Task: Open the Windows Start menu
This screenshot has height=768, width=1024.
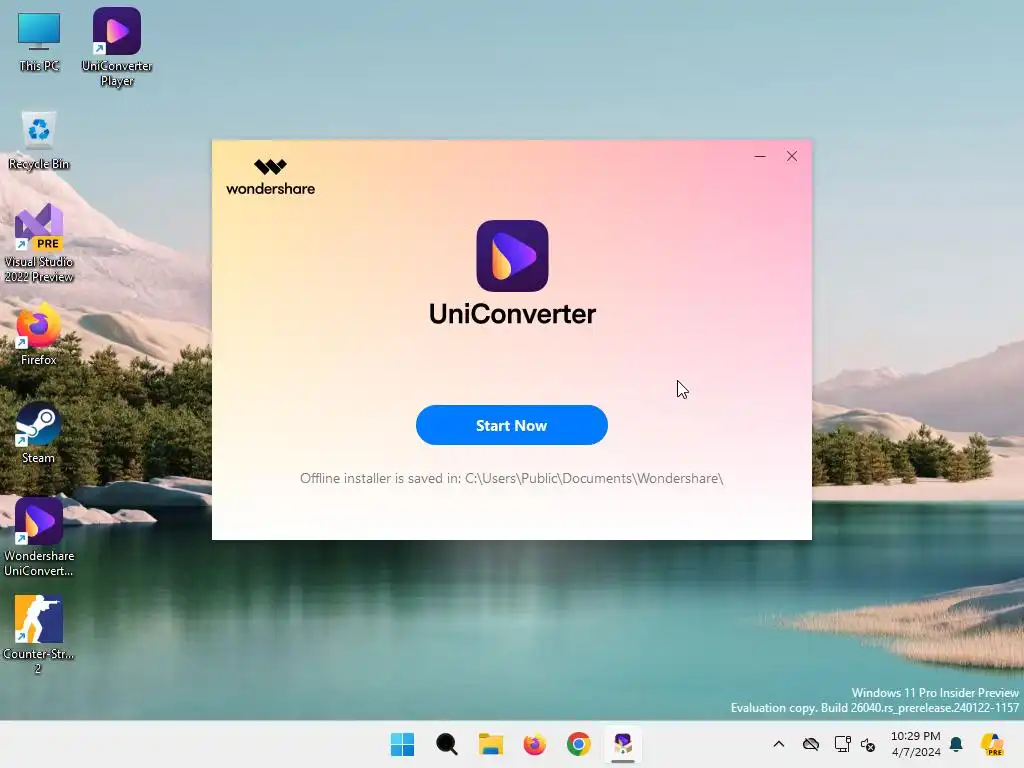Action: 402,744
